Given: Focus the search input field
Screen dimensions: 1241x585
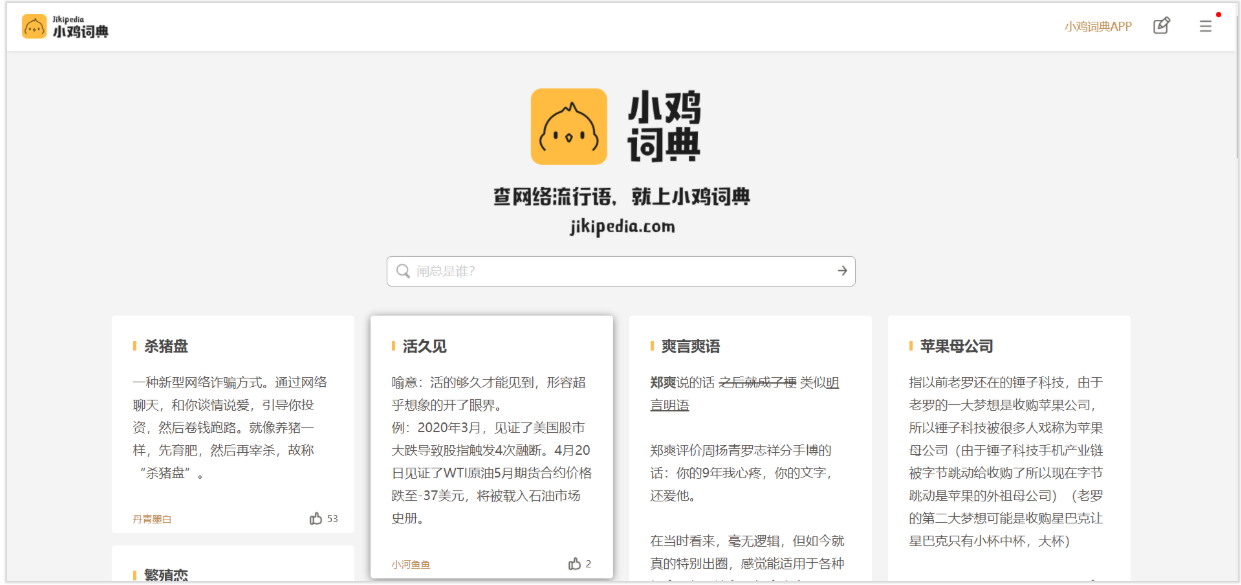Looking at the screenshot, I should coord(620,271).
